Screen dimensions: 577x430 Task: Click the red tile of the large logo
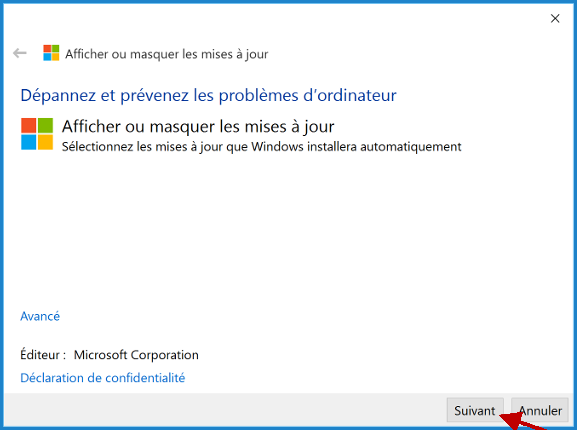click(28, 125)
